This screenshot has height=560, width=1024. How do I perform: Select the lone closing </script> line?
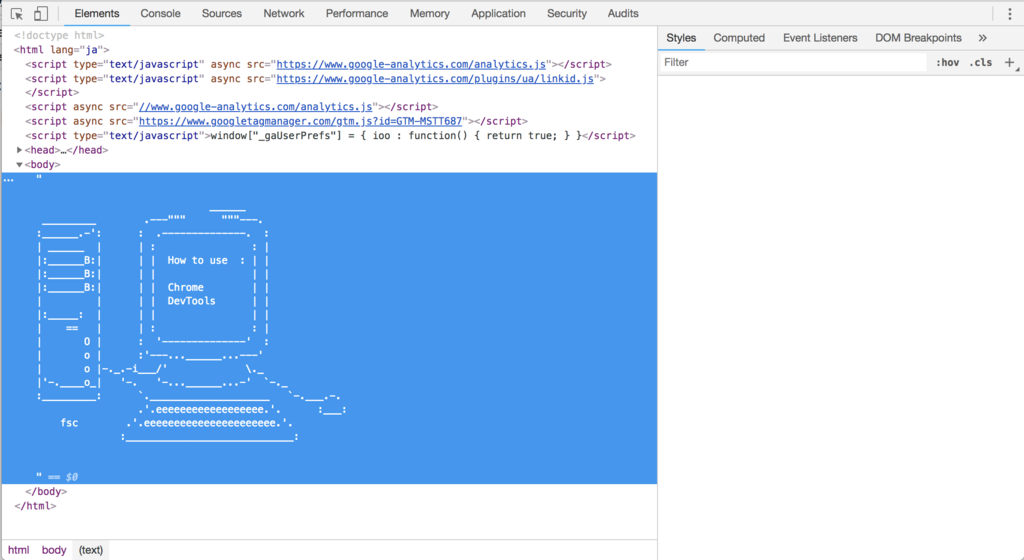pos(52,93)
